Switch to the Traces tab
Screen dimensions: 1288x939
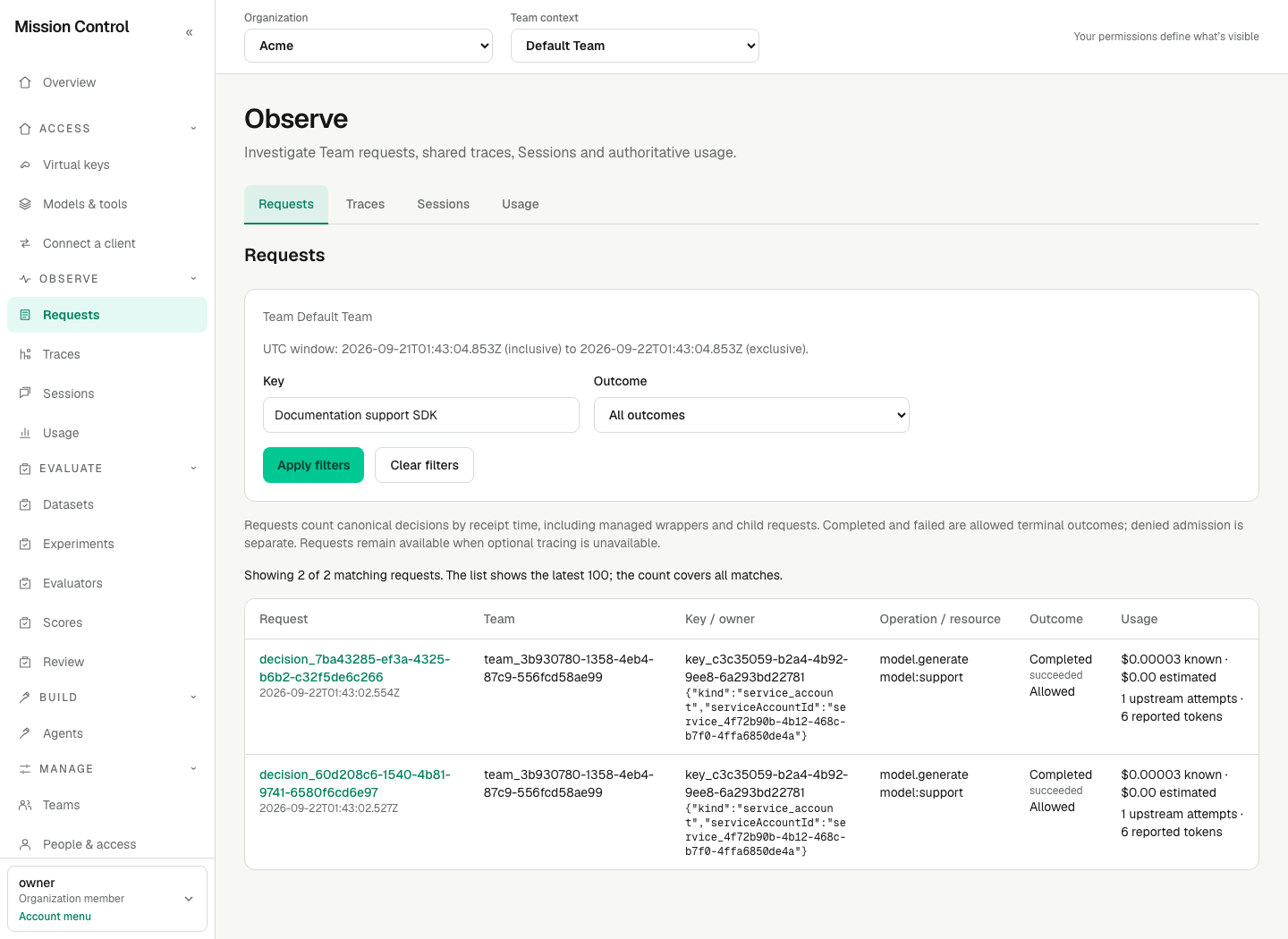(x=365, y=204)
